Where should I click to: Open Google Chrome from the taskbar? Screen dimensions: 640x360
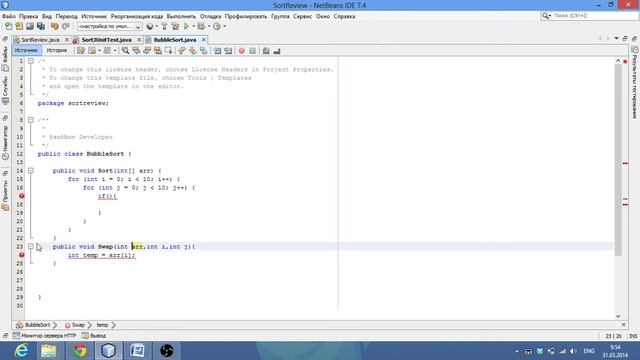[x=80, y=351]
